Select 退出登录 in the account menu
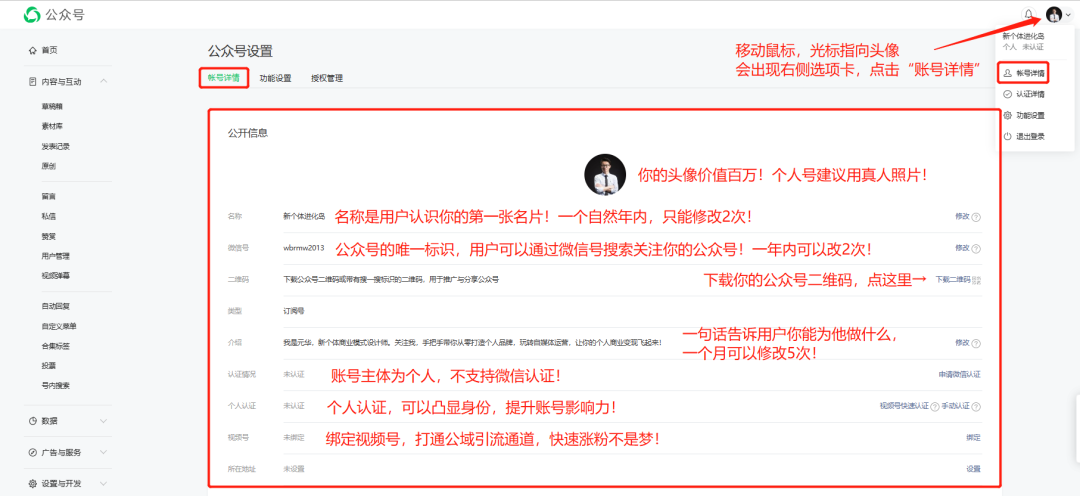The height and width of the screenshot is (496, 1080). [x=1030, y=136]
